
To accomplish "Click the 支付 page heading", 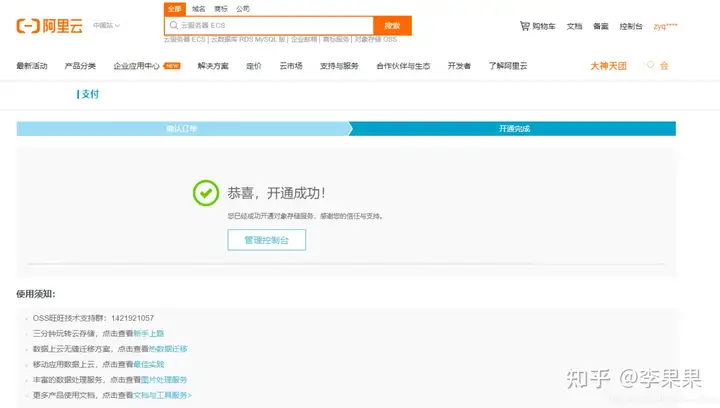I will point(90,94).
